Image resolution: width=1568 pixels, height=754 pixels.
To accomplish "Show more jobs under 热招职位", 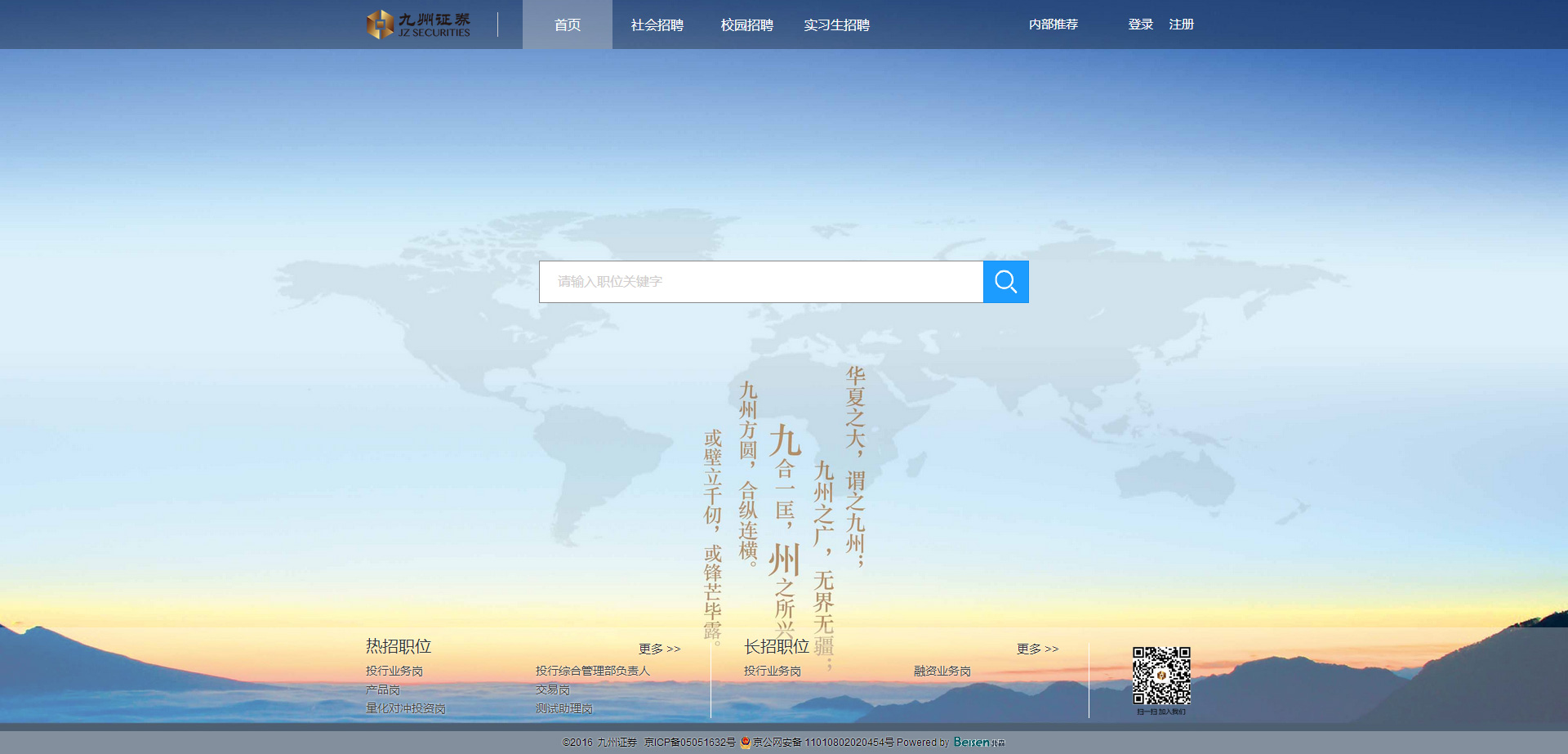I will coord(659,649).
